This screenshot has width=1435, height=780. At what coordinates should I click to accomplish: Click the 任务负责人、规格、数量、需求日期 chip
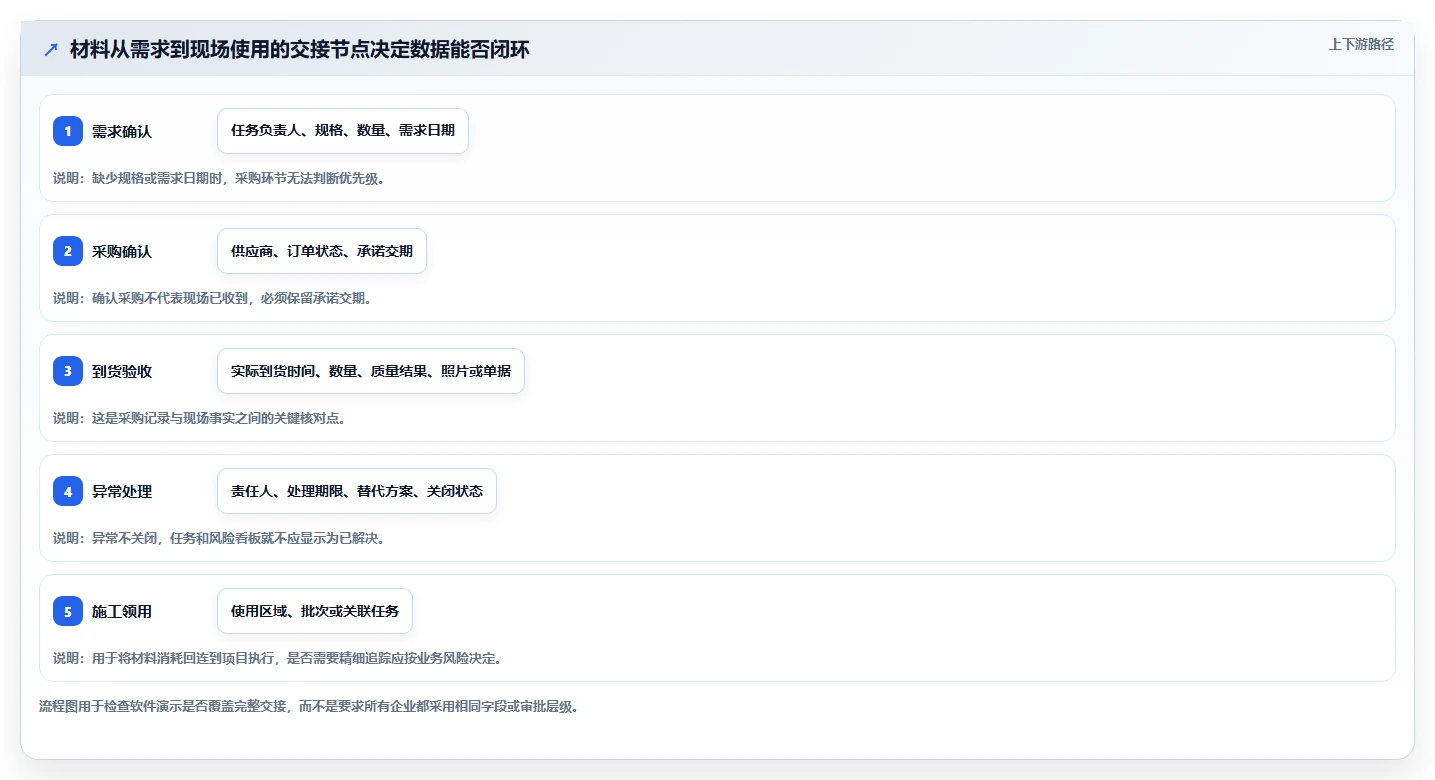click(343, 131)
